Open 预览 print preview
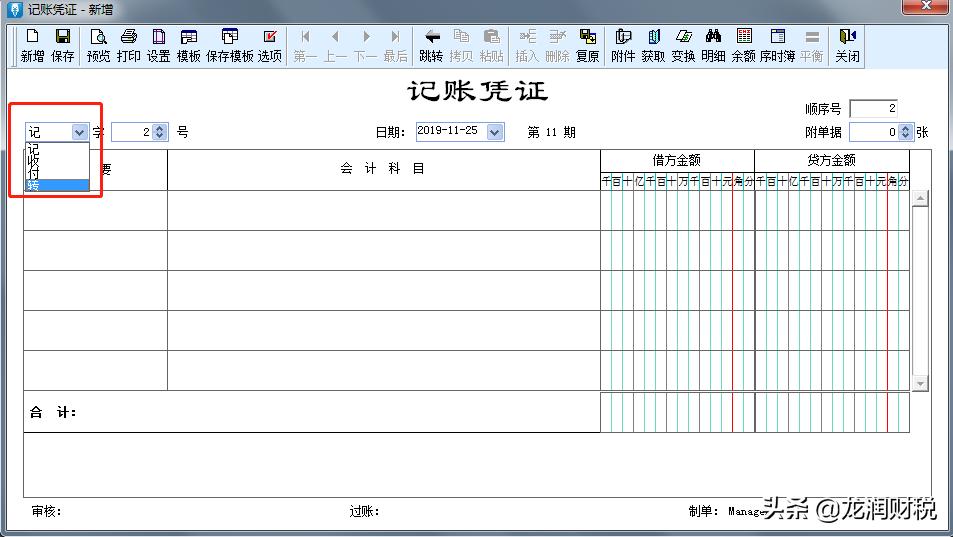 pos(98,46)
